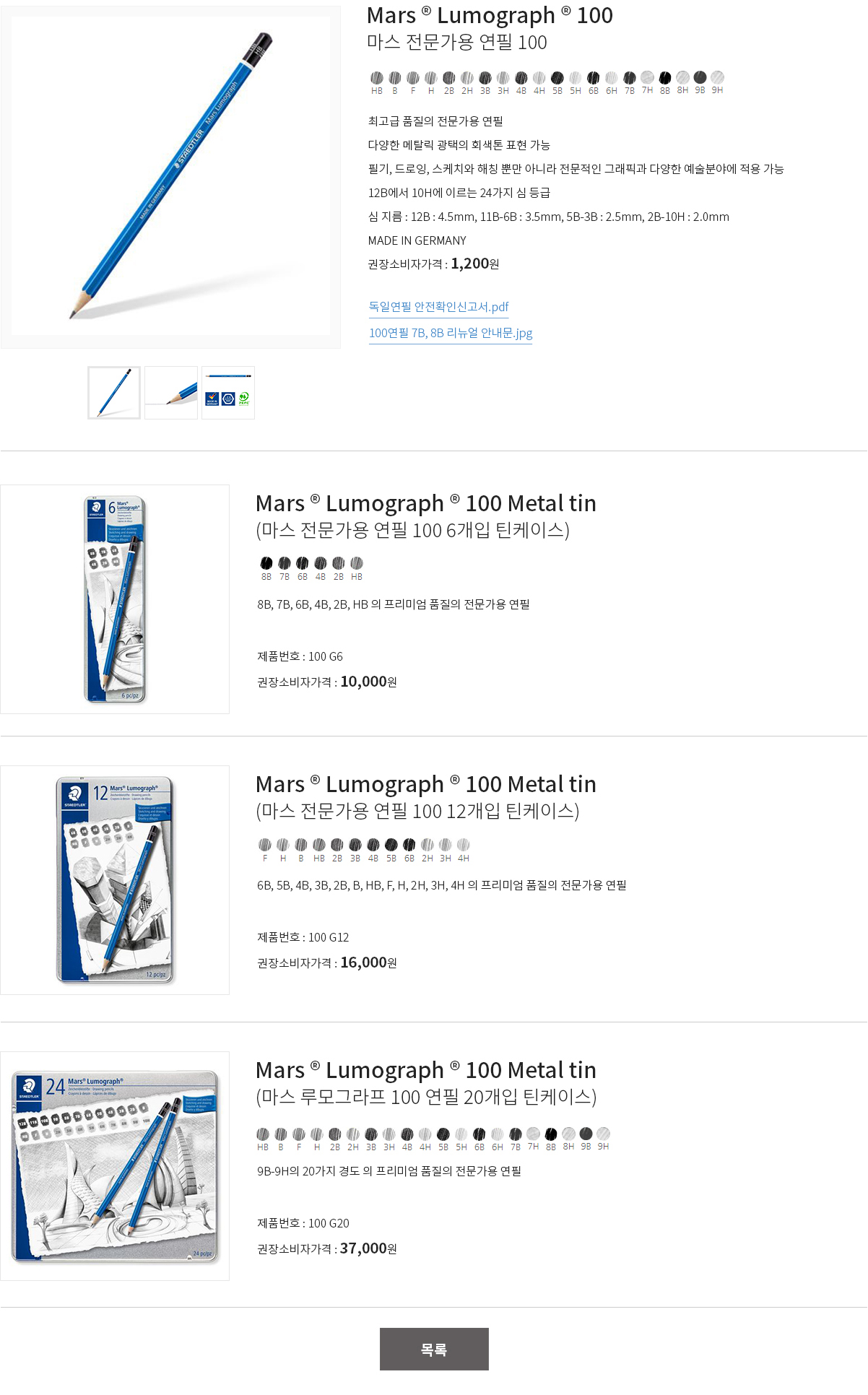Click the 6-piece metal tin product image
Image resolution: width=868 pixels, height=1395 pixels.
[x=115, y=599]
